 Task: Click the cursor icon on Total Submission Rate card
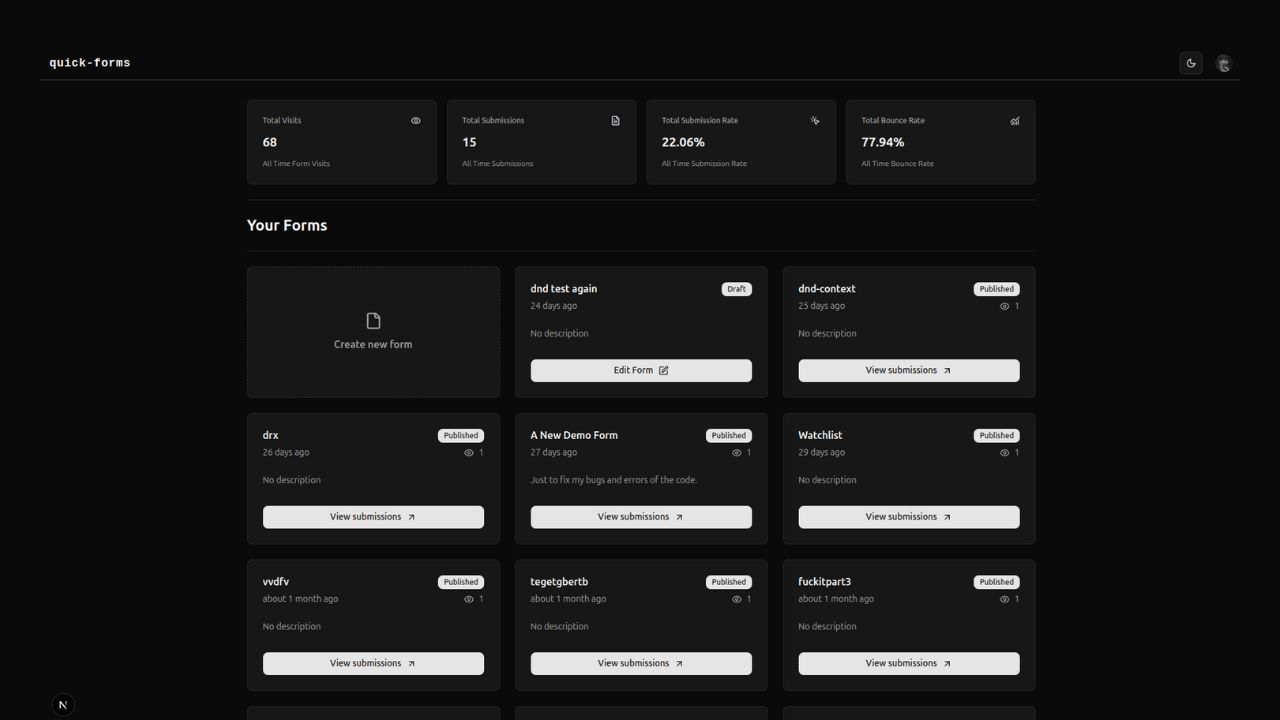(x=815, y=120)
